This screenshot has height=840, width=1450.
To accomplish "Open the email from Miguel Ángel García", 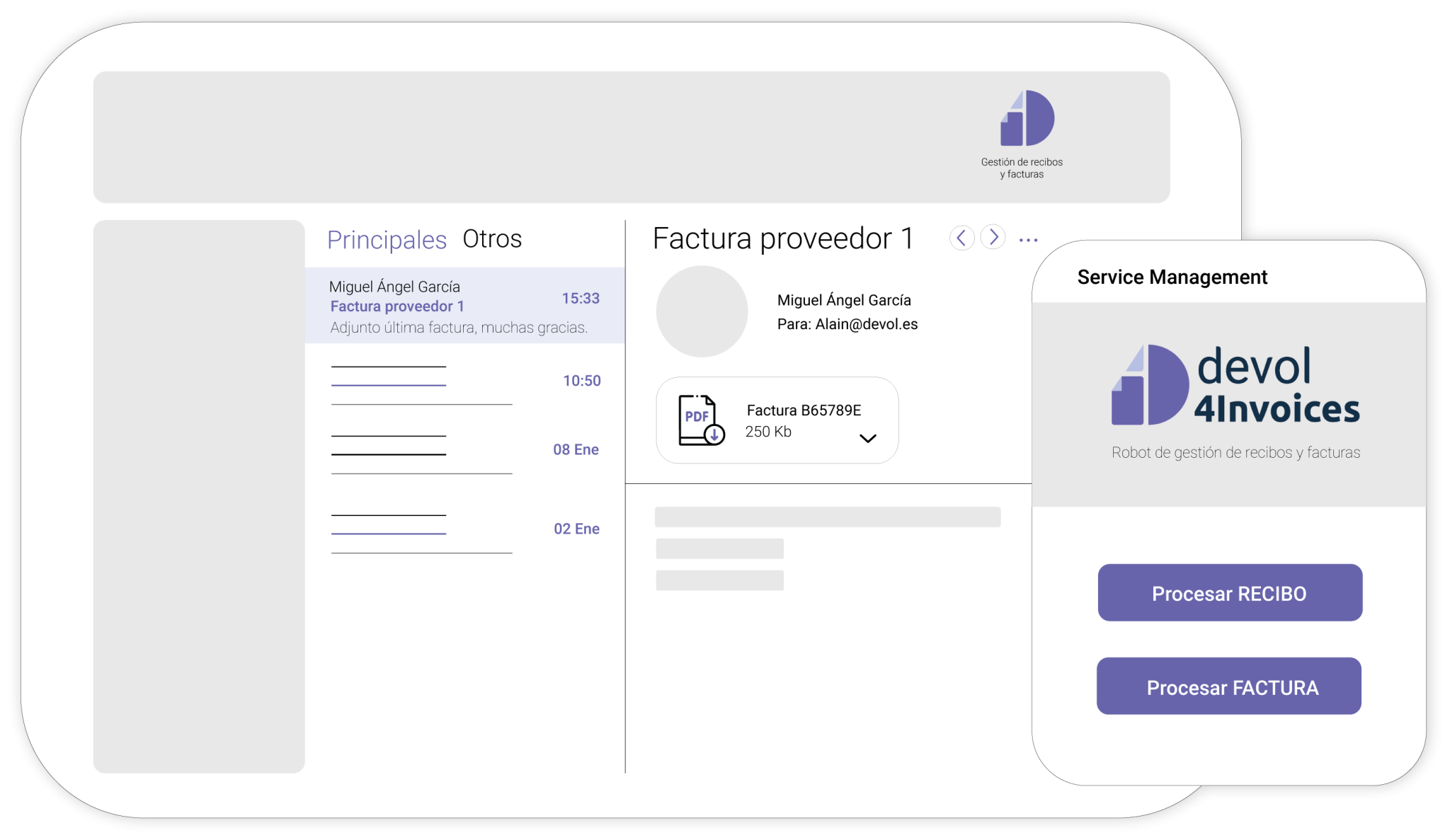I will tap(460, 306).
